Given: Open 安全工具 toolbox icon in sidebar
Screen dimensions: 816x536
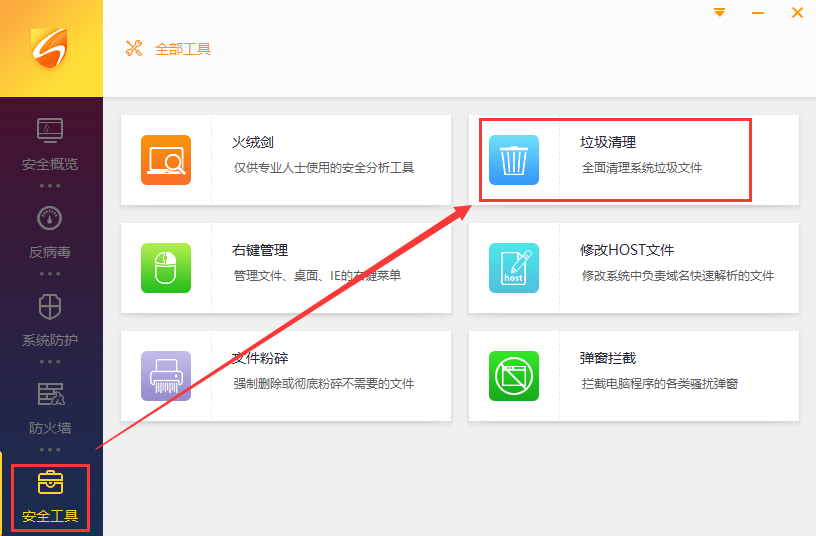Looking at the screenshot, I should pos(50,482).
